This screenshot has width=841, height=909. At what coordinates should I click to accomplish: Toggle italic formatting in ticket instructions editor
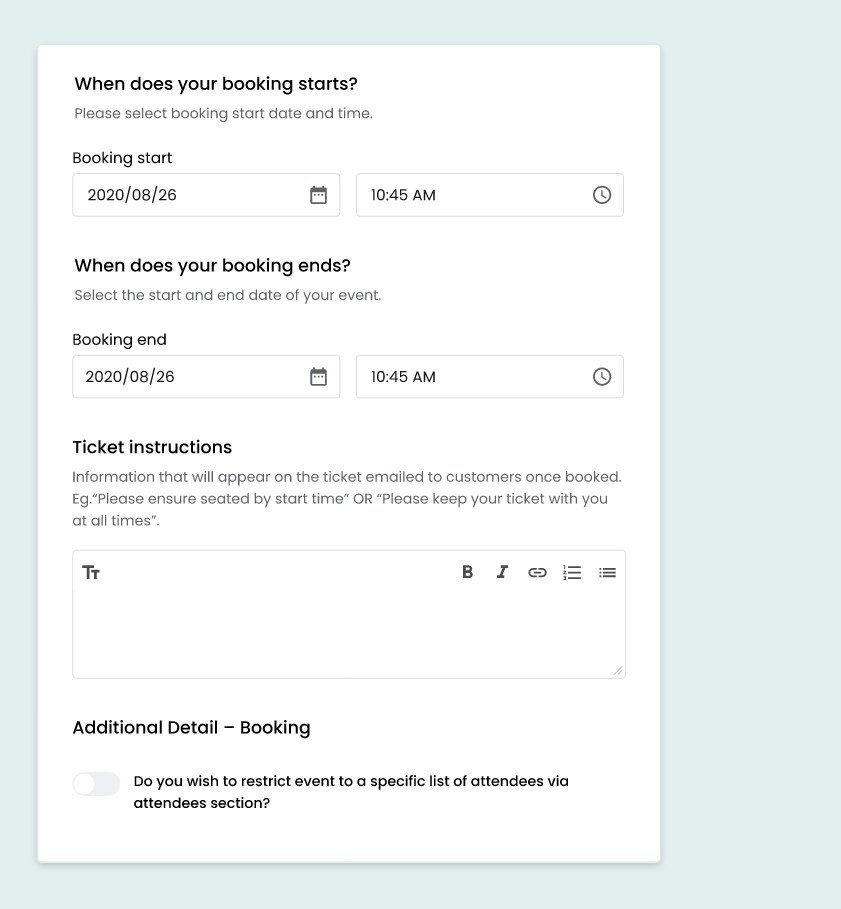coord(502,572)
